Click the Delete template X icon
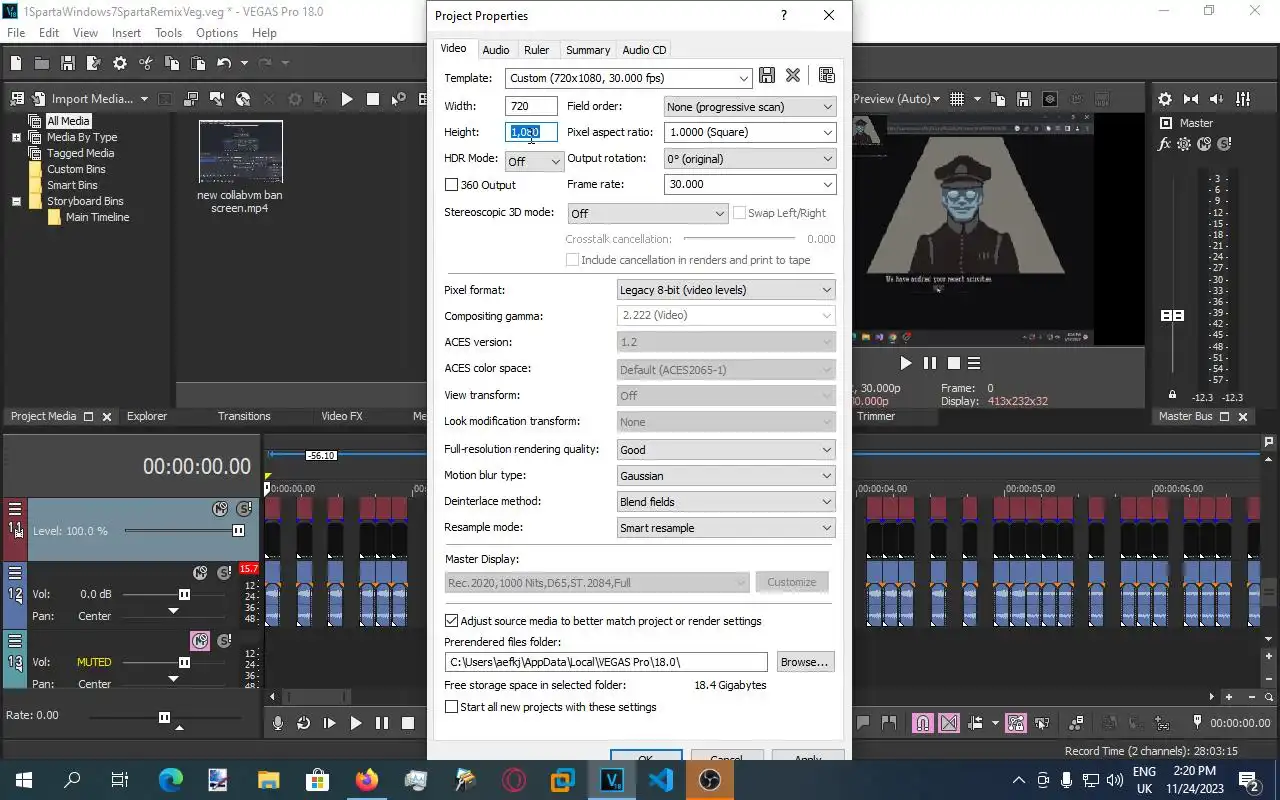Screen dimensions: 1280x800 (x=793, y=76)
